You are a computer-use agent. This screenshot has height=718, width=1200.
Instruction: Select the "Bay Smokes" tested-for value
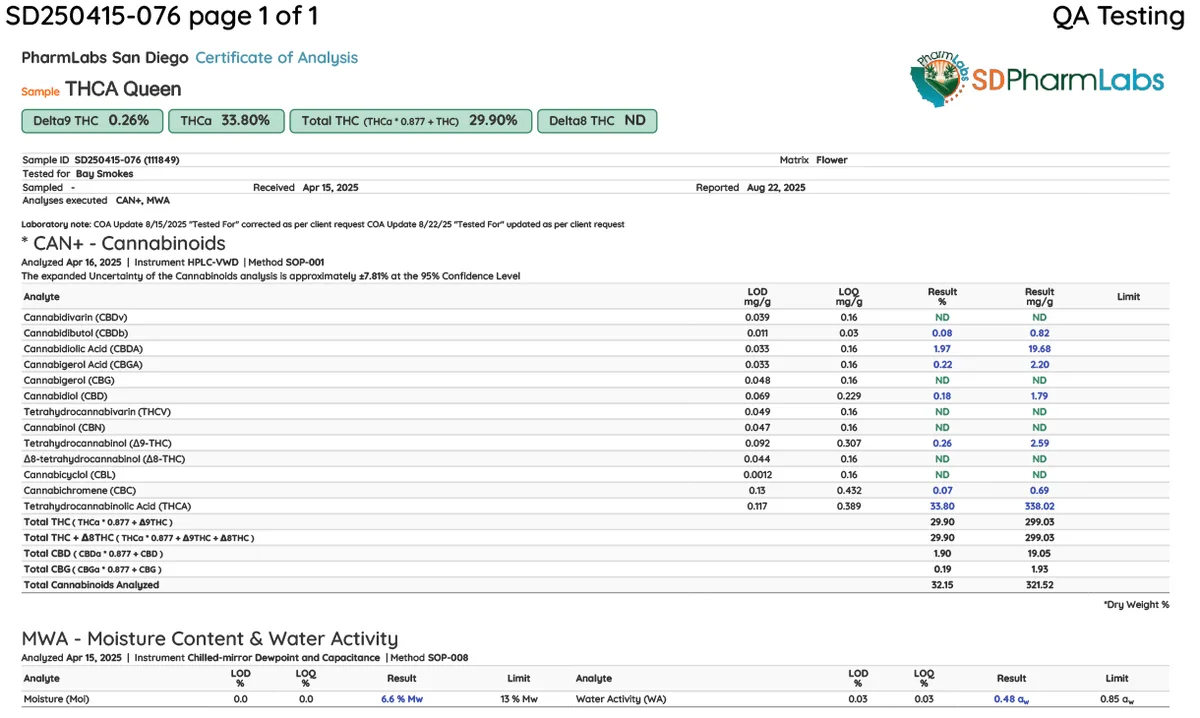(104, 174)
